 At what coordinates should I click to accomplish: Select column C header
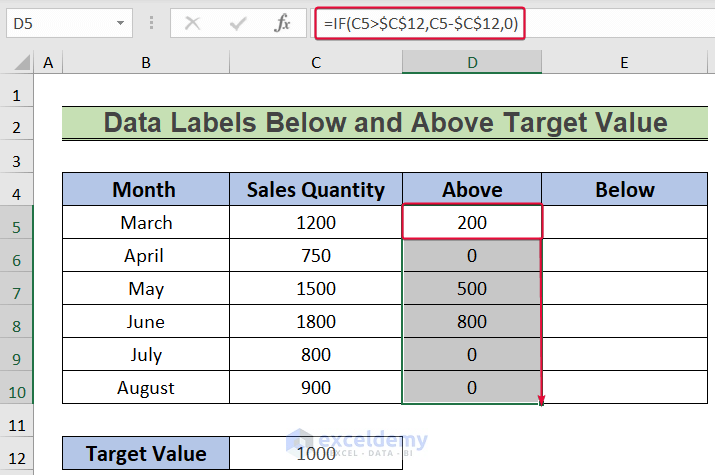[316, 63]
